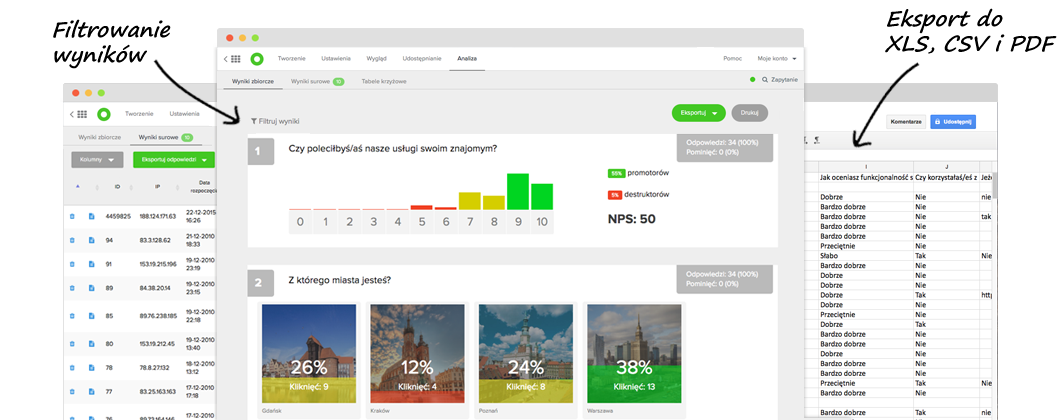Open the Kolumny dropdown in left window
The width and height of the screenshot is (1063, 420).
point(97,160)
